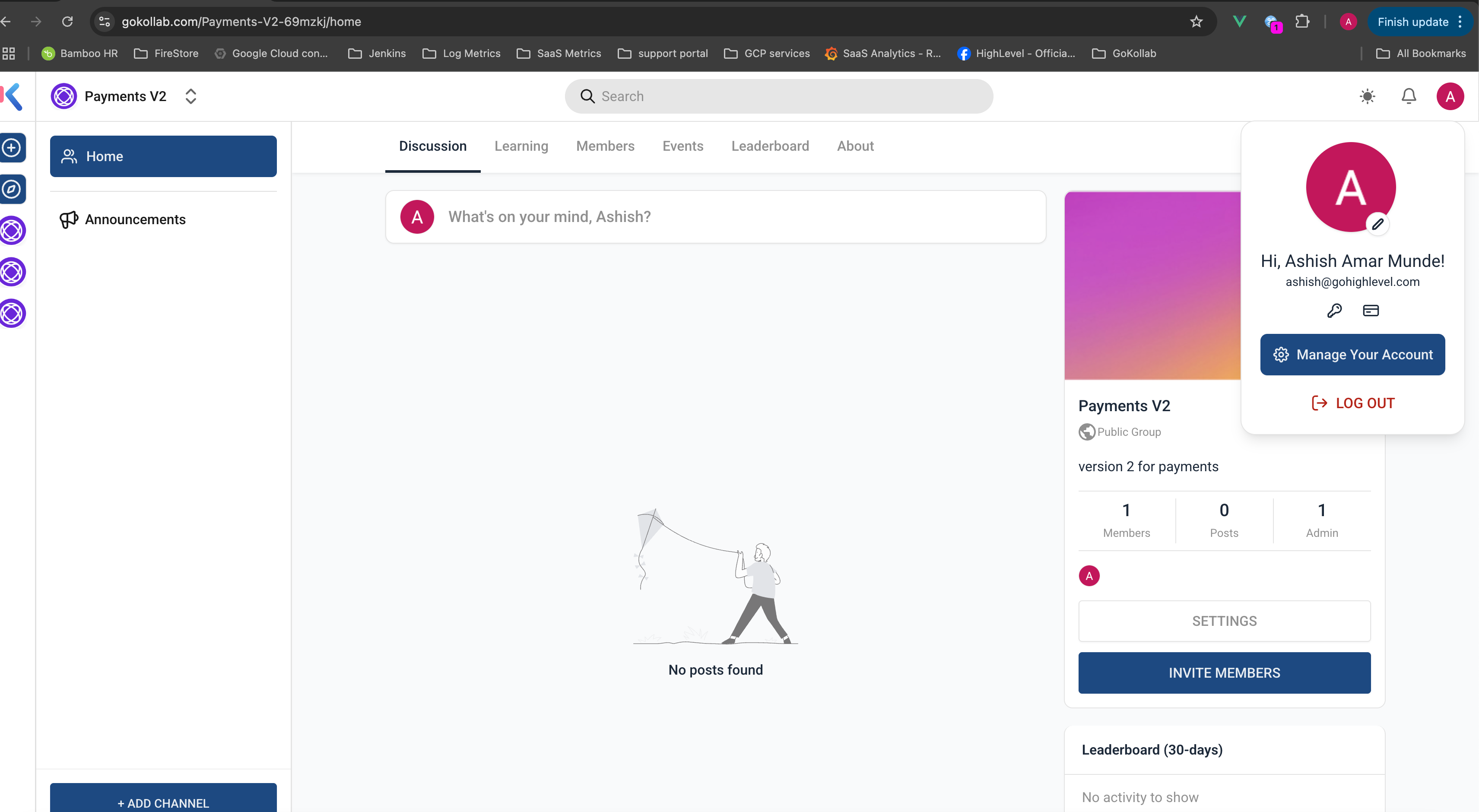
Task: Open the GCP services bookmark folder
Action: click(x=766, y=54)
